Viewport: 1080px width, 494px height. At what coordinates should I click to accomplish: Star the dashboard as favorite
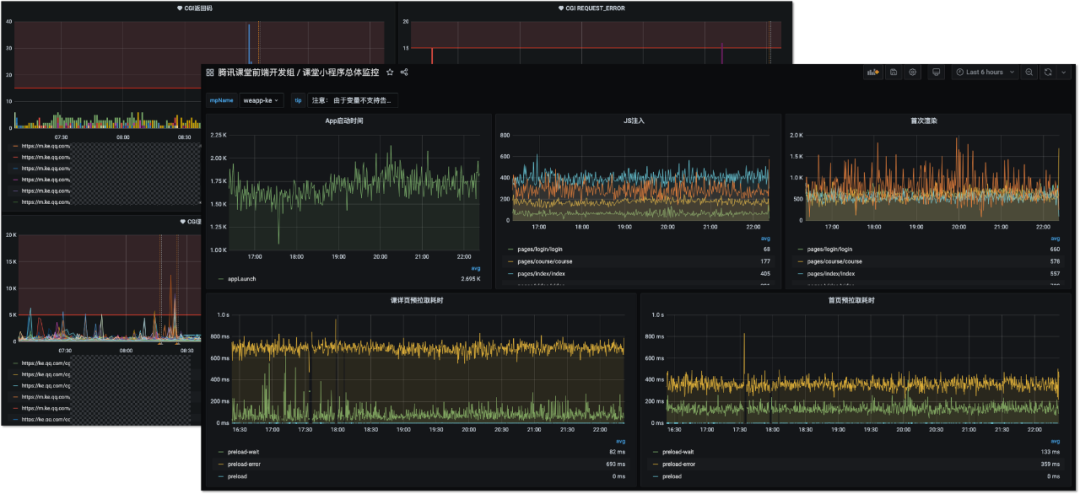click(390, 72)
